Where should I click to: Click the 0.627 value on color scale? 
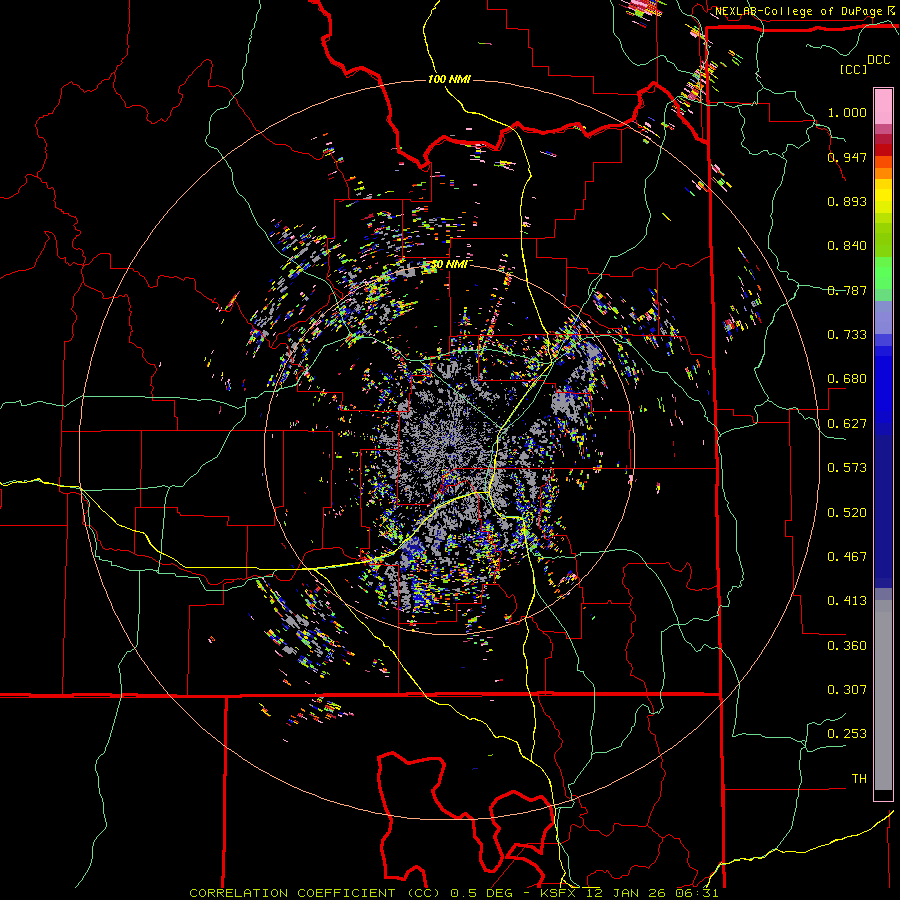pyautogui.click(x=847, y=424)
